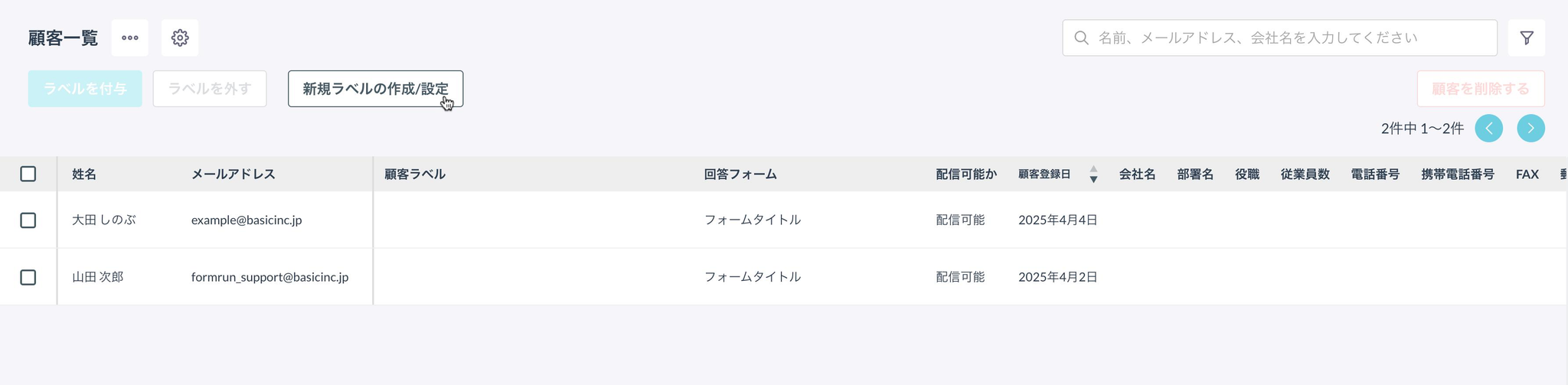Image resolution: width=1568 pixels, height=385 pixels.
Task: Go to previous page with left chevron
Action: click(1489, 128)
